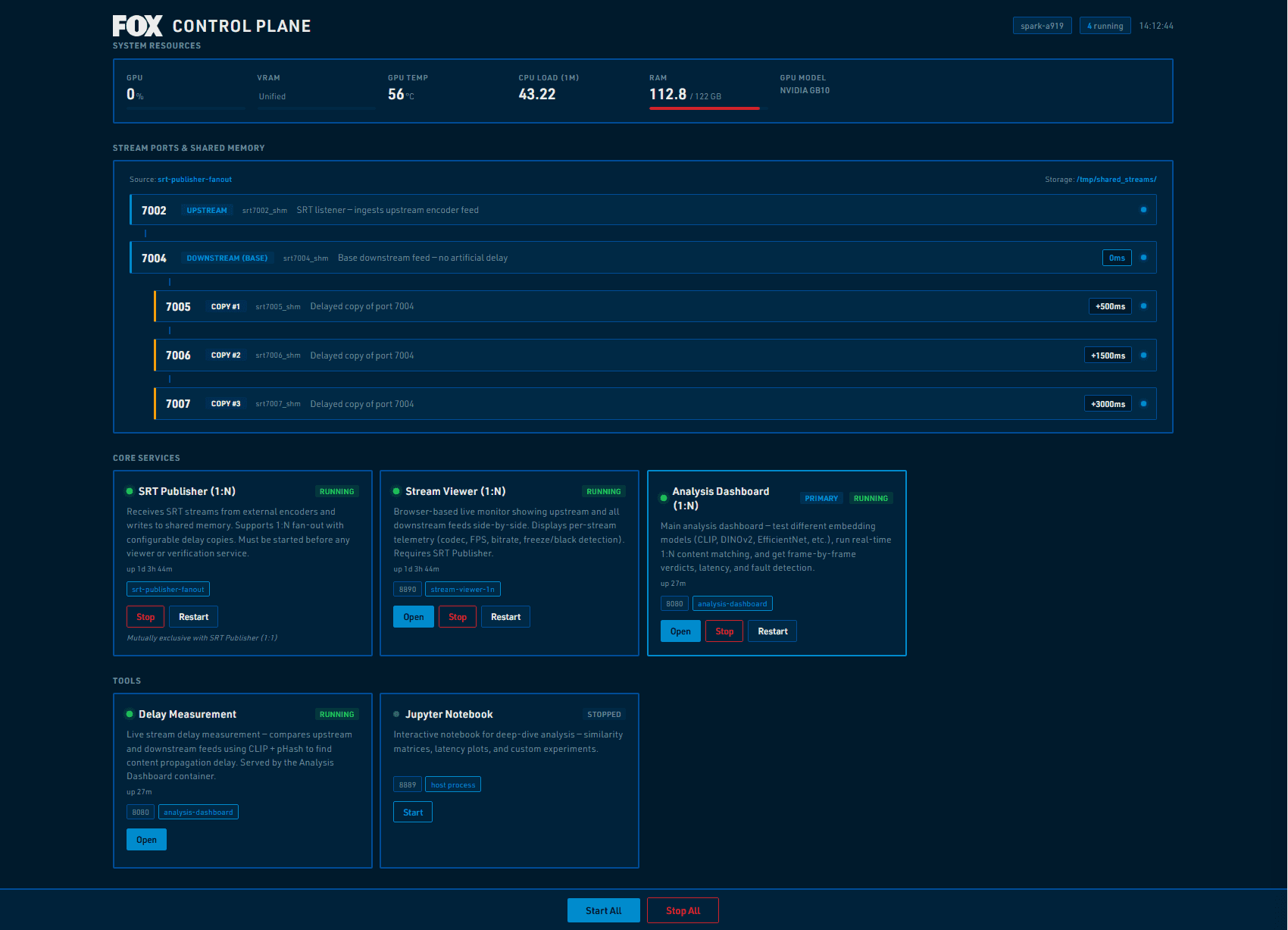The width and height of the screenshot is (1288, 930).
Task: Click the green indicator beside Stream Viewer (1:N)
Action: (x=396, y=491)
